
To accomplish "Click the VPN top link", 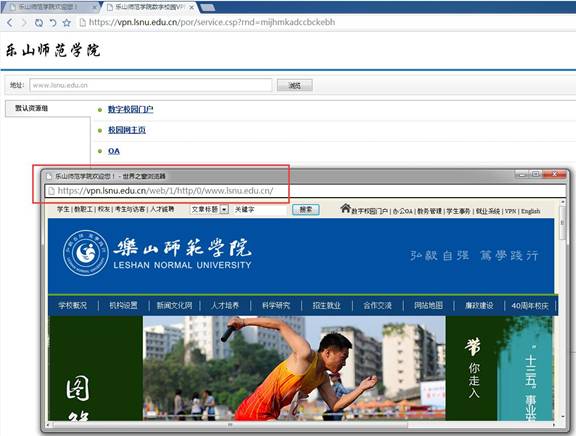I will [510, 211].
